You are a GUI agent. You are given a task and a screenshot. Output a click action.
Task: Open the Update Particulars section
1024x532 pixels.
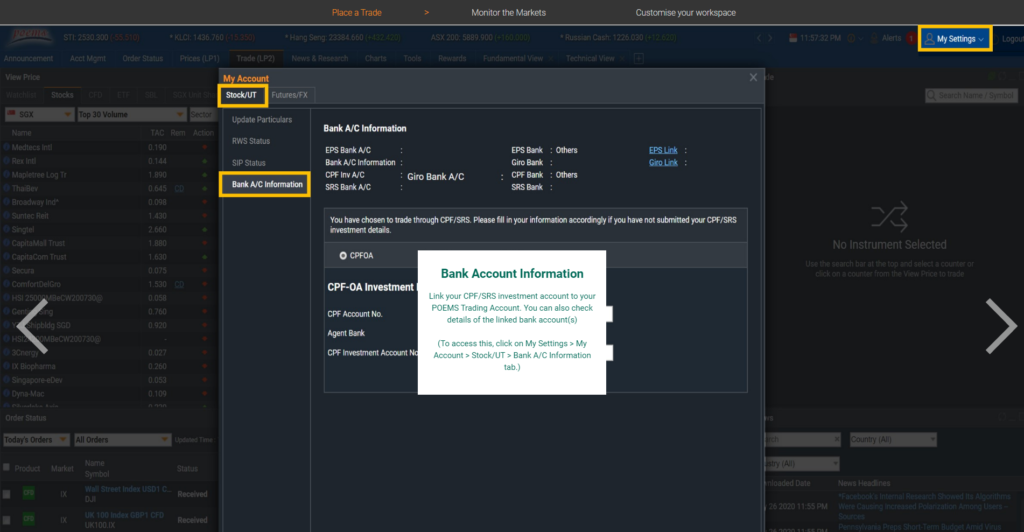(x=262, y=120)
